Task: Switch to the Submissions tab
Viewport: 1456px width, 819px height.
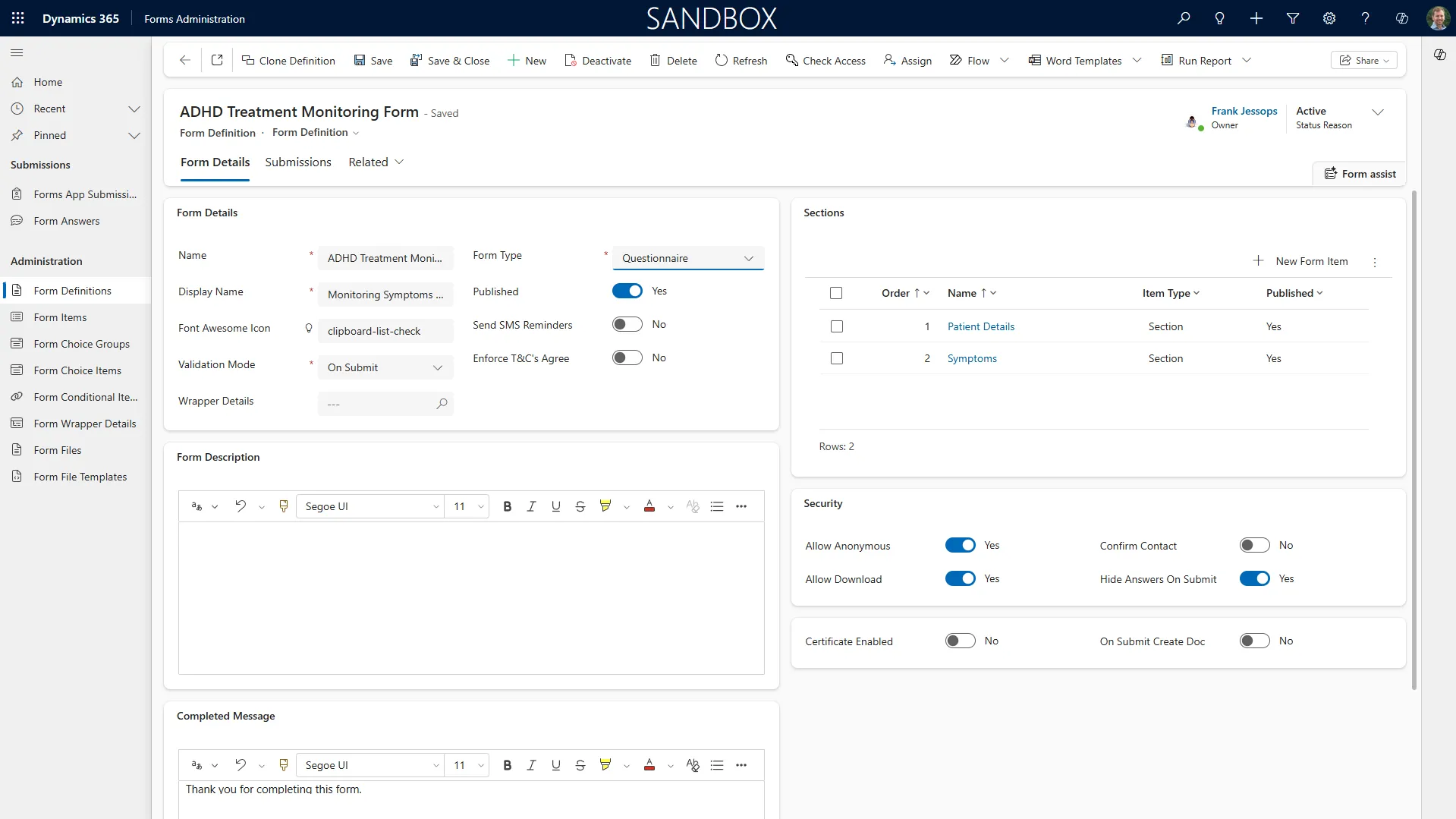Action: (x=297, y=162)
